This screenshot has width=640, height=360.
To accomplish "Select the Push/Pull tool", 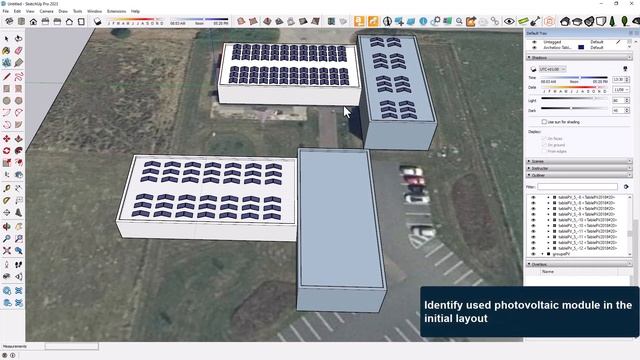I will (18, 139).
